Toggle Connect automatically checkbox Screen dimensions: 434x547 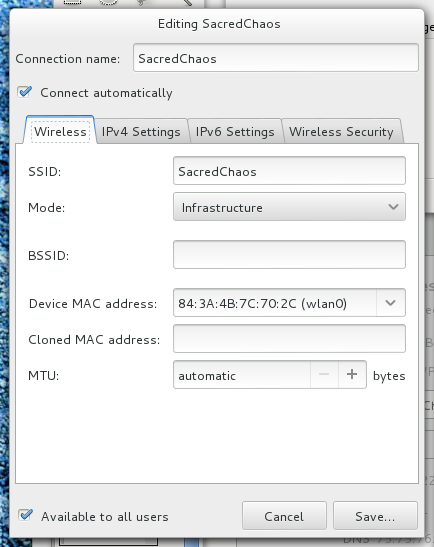pyautogui.click(x=25, y=92)
